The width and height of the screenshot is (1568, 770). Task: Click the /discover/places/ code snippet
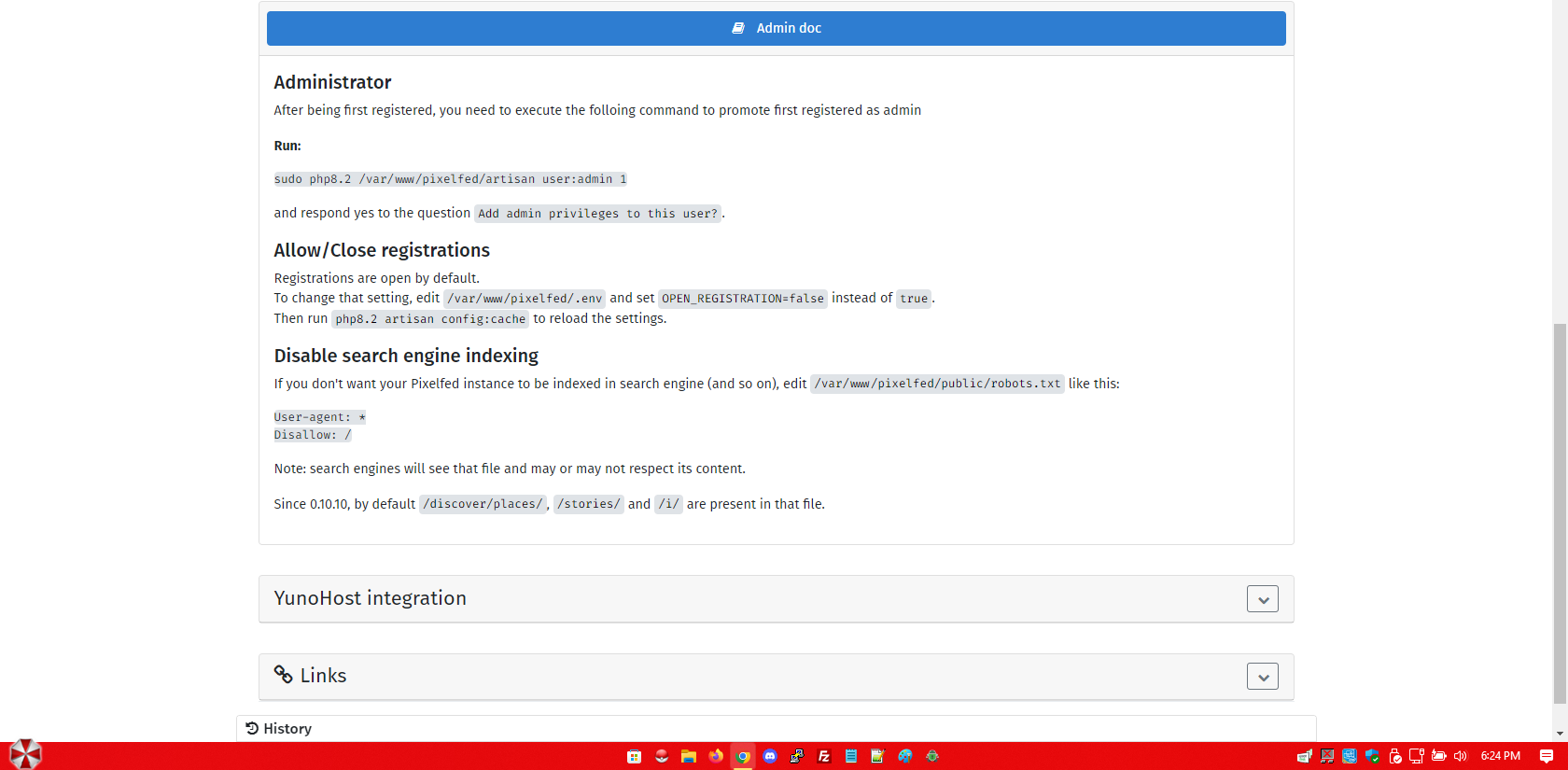(483, 504)
